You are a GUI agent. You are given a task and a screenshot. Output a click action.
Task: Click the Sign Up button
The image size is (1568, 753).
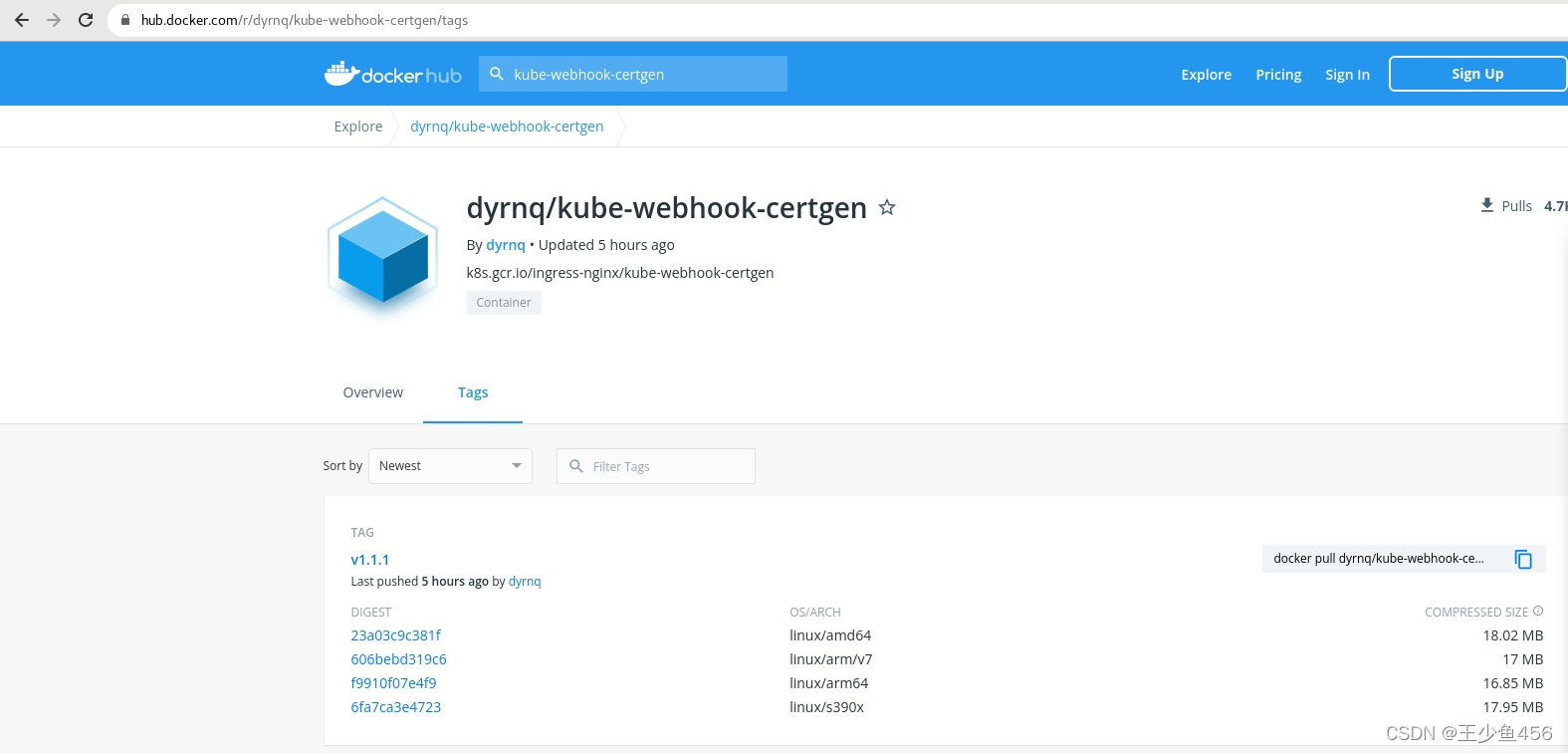pos(1477,74)
